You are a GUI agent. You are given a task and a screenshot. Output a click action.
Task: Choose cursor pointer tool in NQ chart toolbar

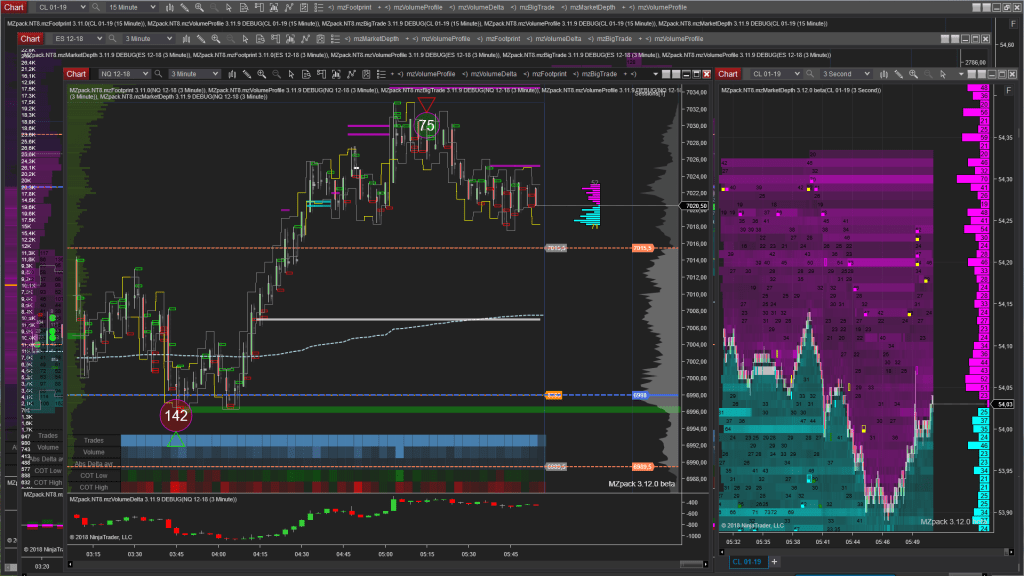click(x=291, y=74)
